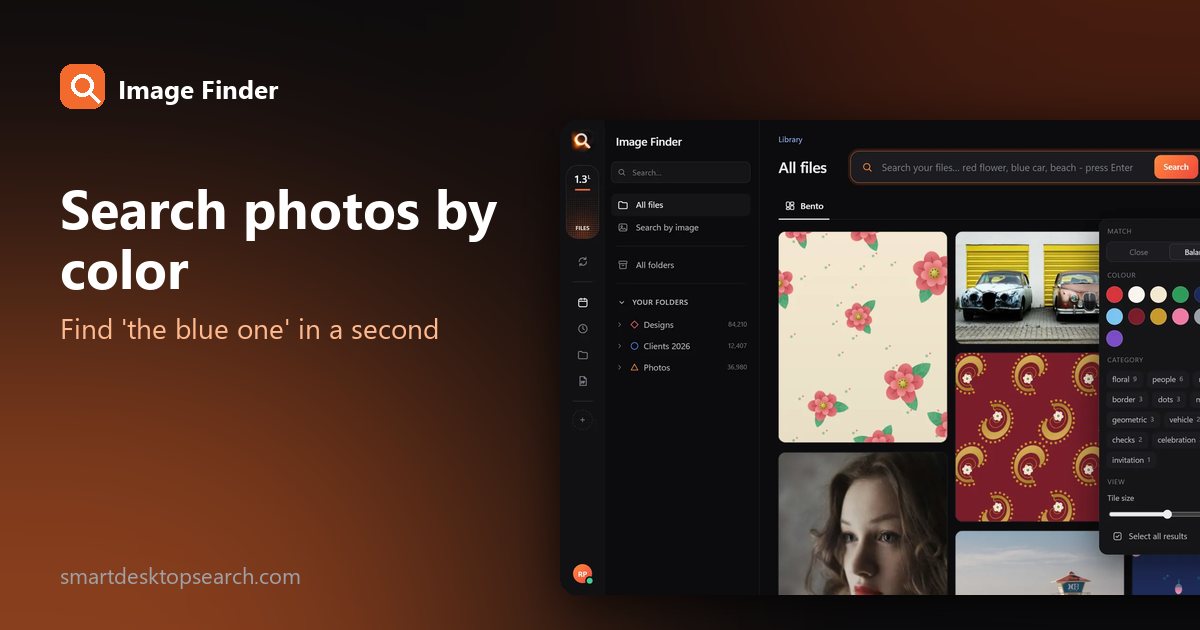Screen dimensions: 1200x630
Task: Pick the green colour swatch
Action: pyautogui.click(x=1181, y=294)
